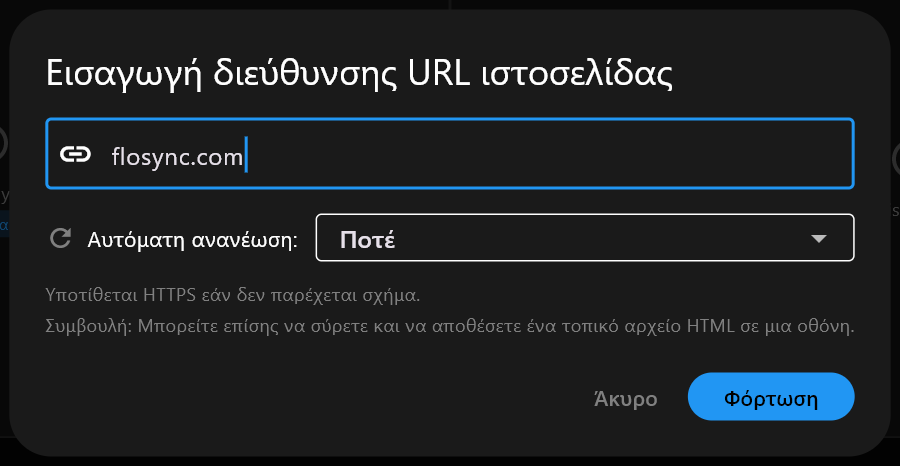
Task: Click the arrow of the Ποτέ combo box
Action: [x=818, y=238]
